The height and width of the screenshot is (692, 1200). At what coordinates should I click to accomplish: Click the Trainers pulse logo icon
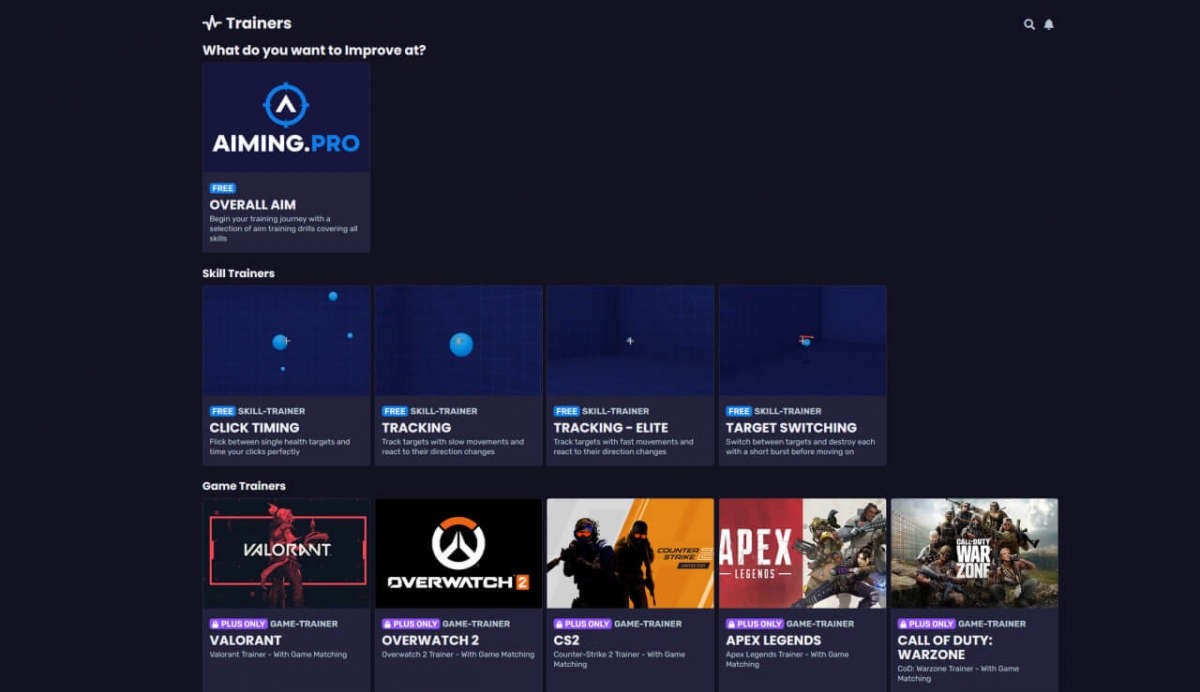pyautogui.click(x=211, y=23)
